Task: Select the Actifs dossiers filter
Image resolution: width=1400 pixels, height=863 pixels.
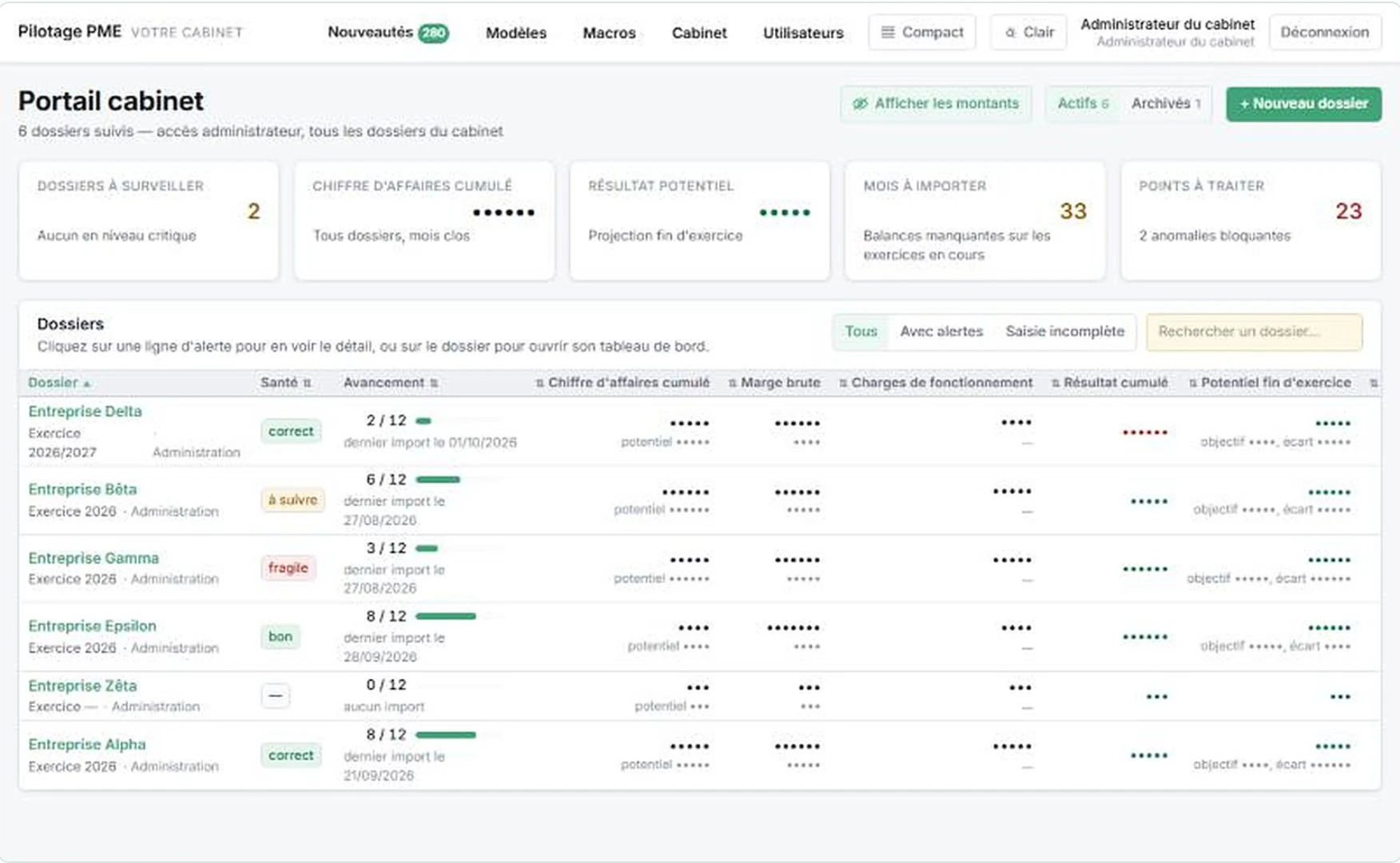Action: (x=1083, y=104)
